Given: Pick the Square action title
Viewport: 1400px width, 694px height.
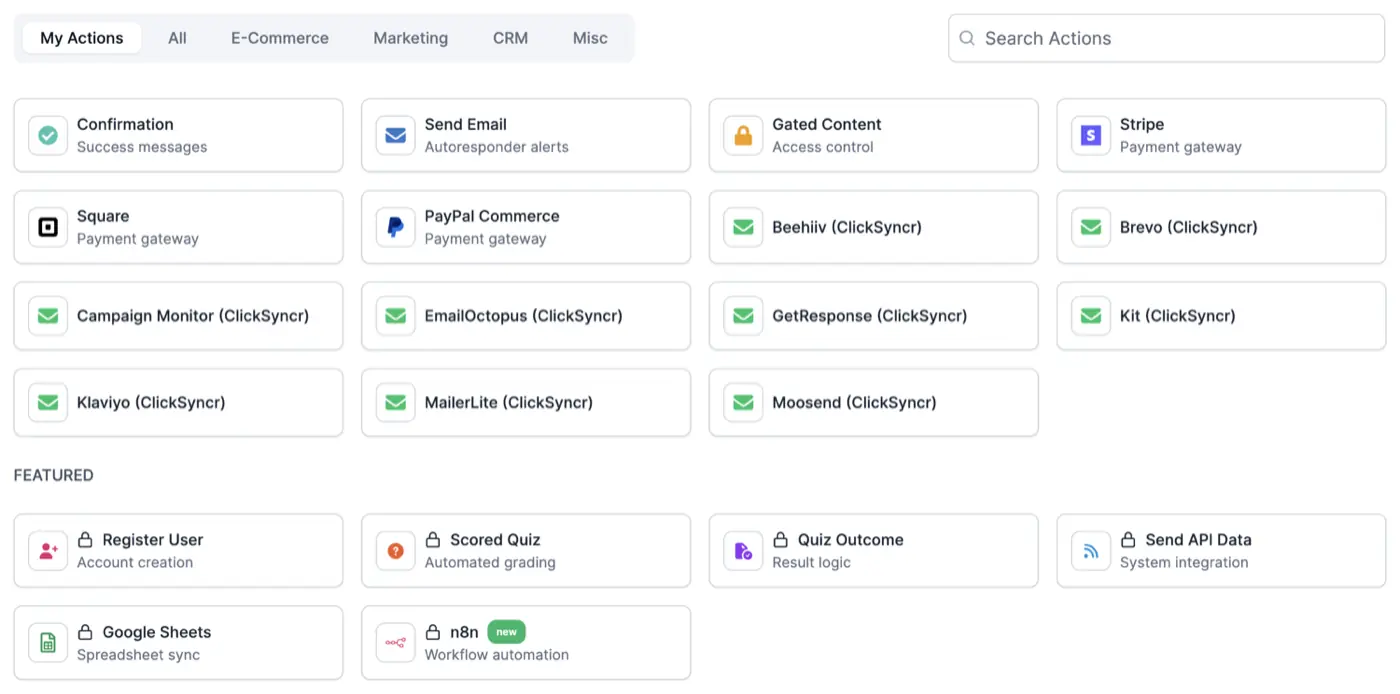Looking at the screenshot, I should 103,216.
